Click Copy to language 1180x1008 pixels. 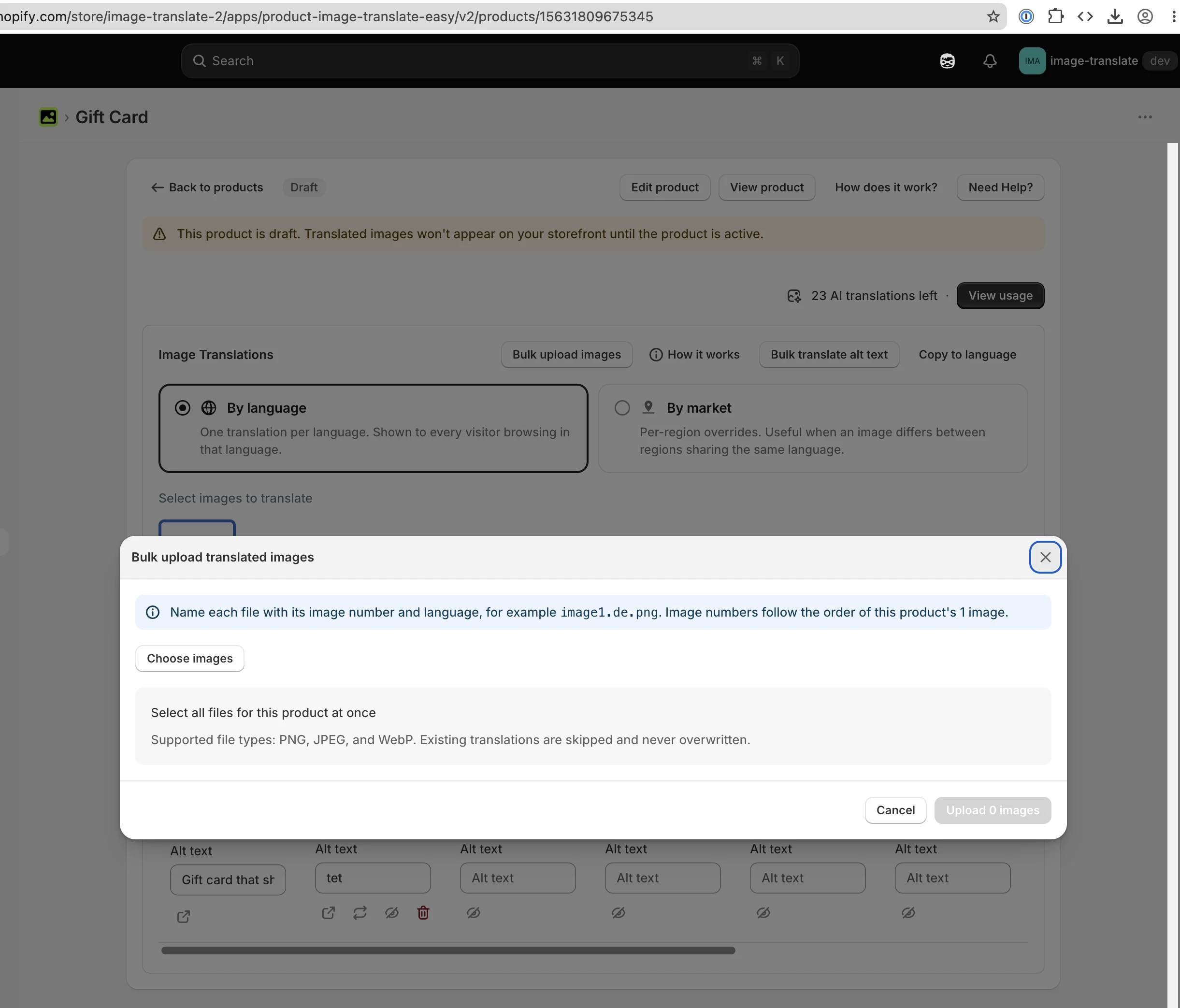pyautogui.click(x=967, y=354)
